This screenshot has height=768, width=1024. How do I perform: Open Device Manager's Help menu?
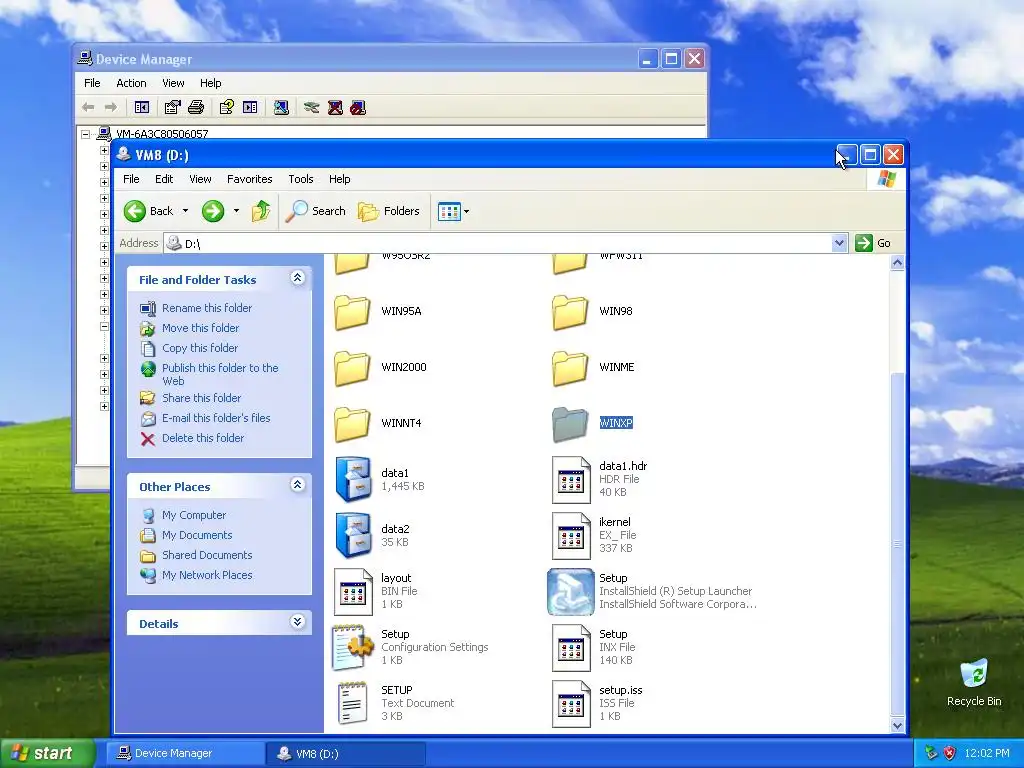(210, 83)
